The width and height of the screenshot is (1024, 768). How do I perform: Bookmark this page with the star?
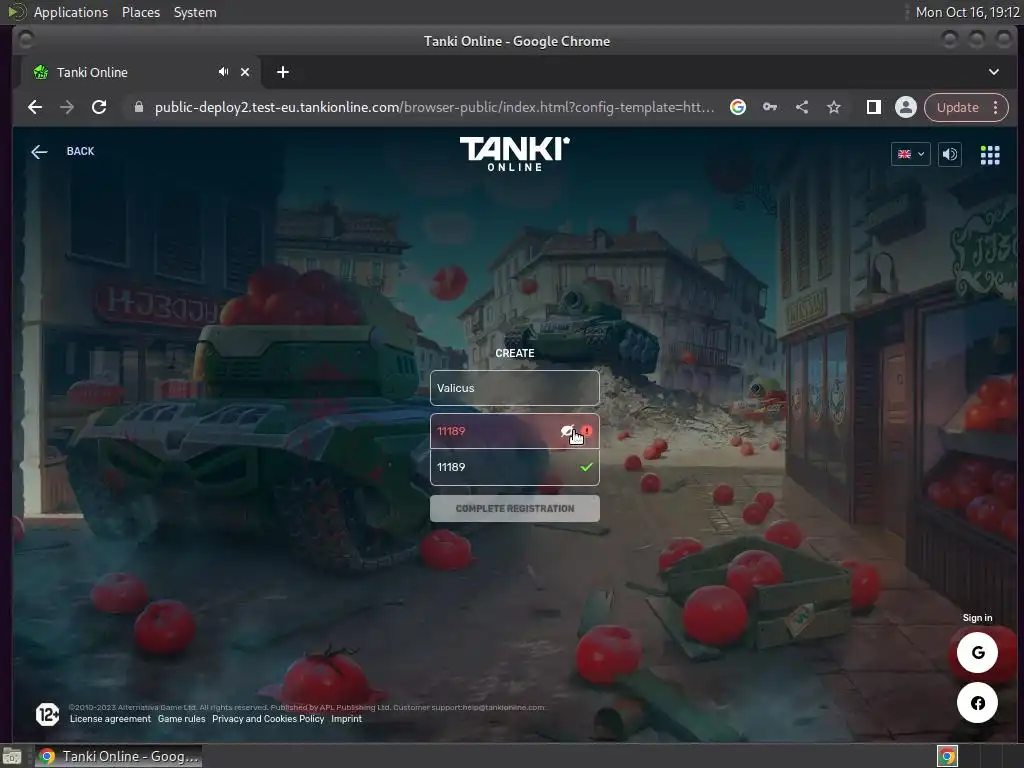pos(834,107)
